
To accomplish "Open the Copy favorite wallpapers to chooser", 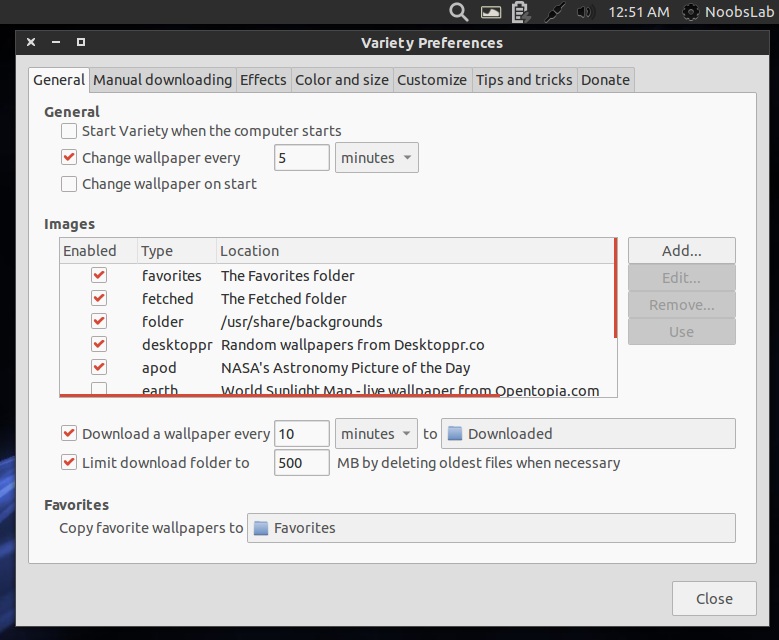I will (491, 528).
